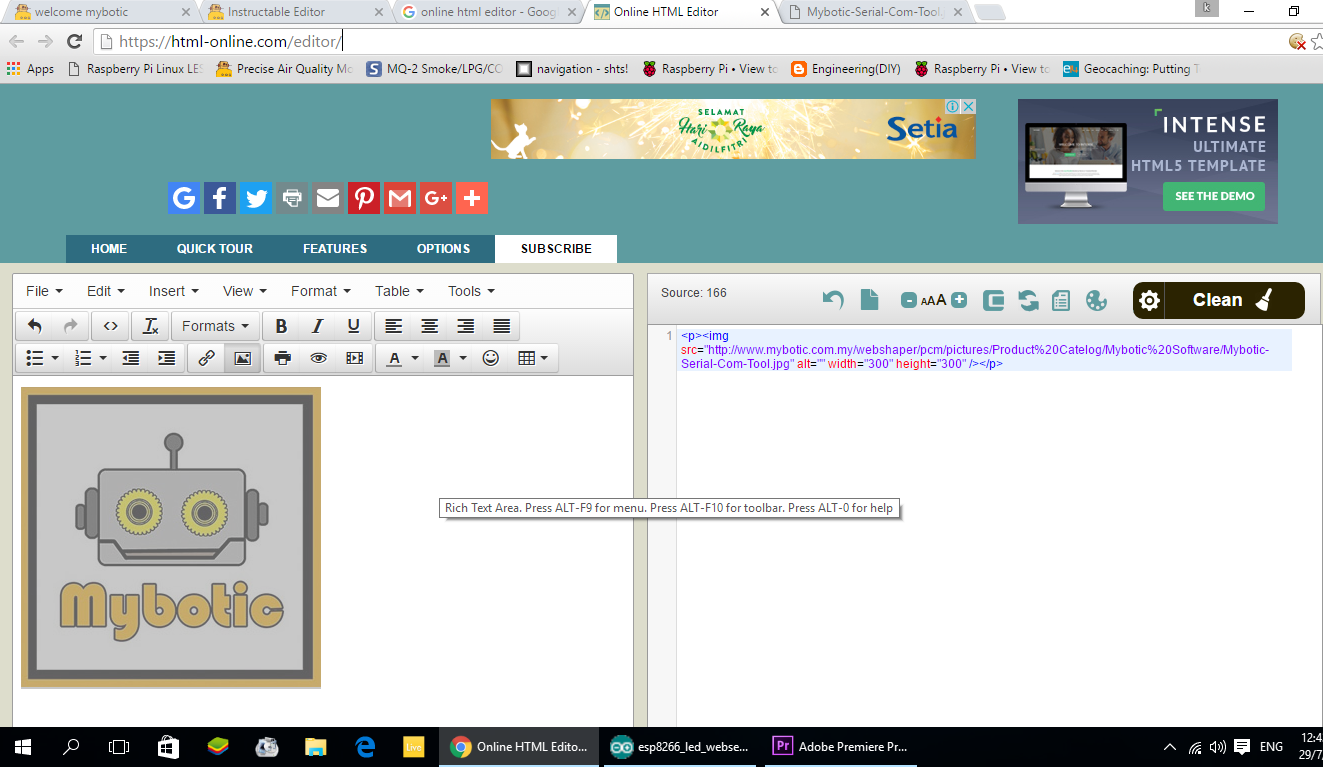Viewport: 1323px width, 769px height.
Task: Click the document text icon in source toolbar
Action: 1062,300
